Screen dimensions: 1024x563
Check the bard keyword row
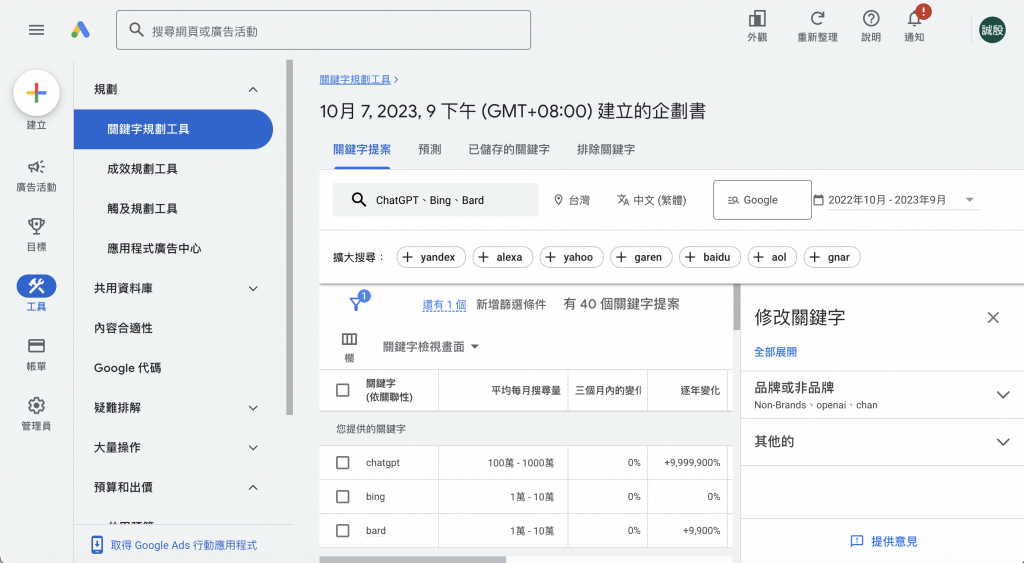pyautogui.click(x=343, y=530)
